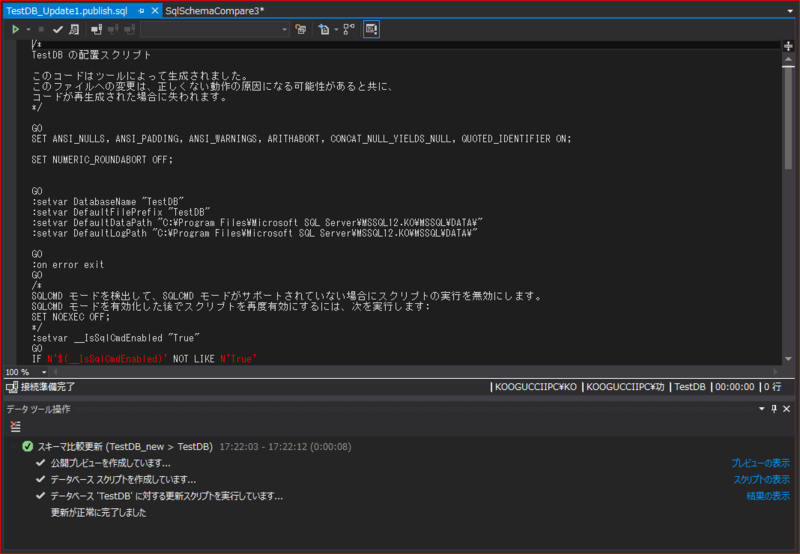Click the editor vertical scrollbar up arrow
This screenshot has width=800, height=554.
tap(788, 59)
